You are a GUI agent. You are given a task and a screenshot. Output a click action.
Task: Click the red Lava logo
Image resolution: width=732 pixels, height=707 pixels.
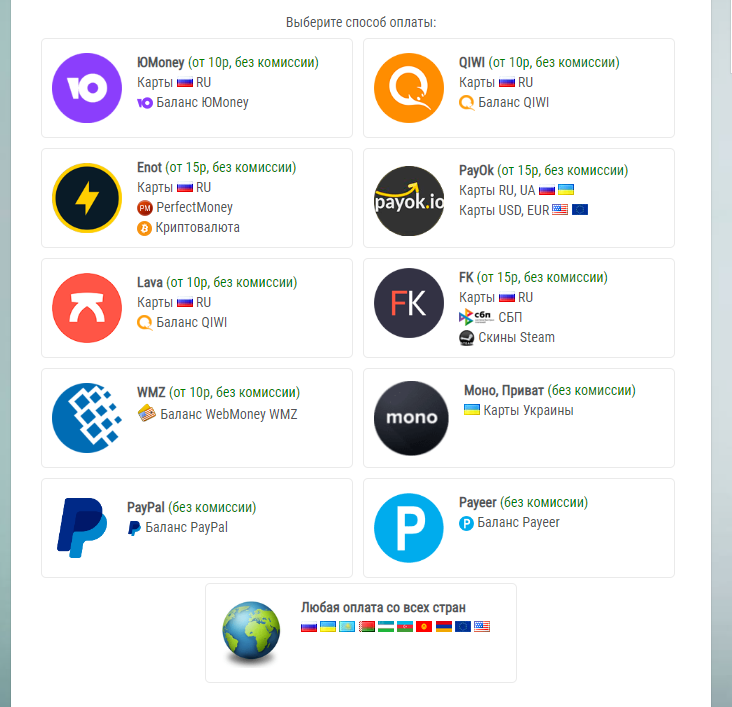click(x=87, y=308)
